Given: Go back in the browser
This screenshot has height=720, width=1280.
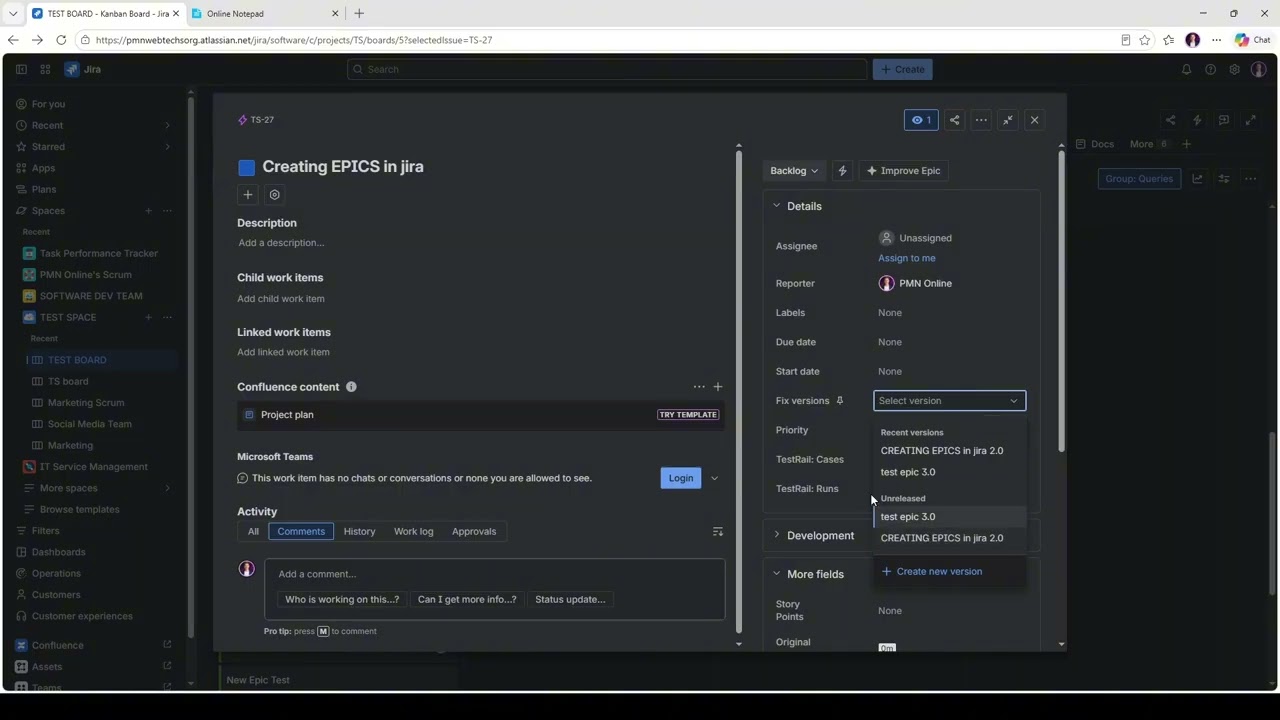Looking at the screenshot, I should coord(13,40).
